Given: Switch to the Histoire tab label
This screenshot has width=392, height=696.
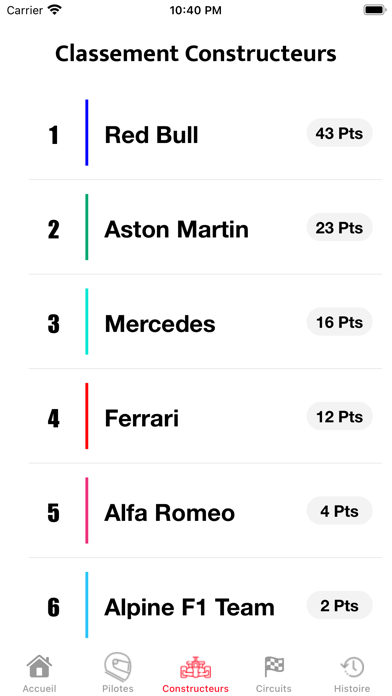Looking at the screenshot, I should (352, 688).
